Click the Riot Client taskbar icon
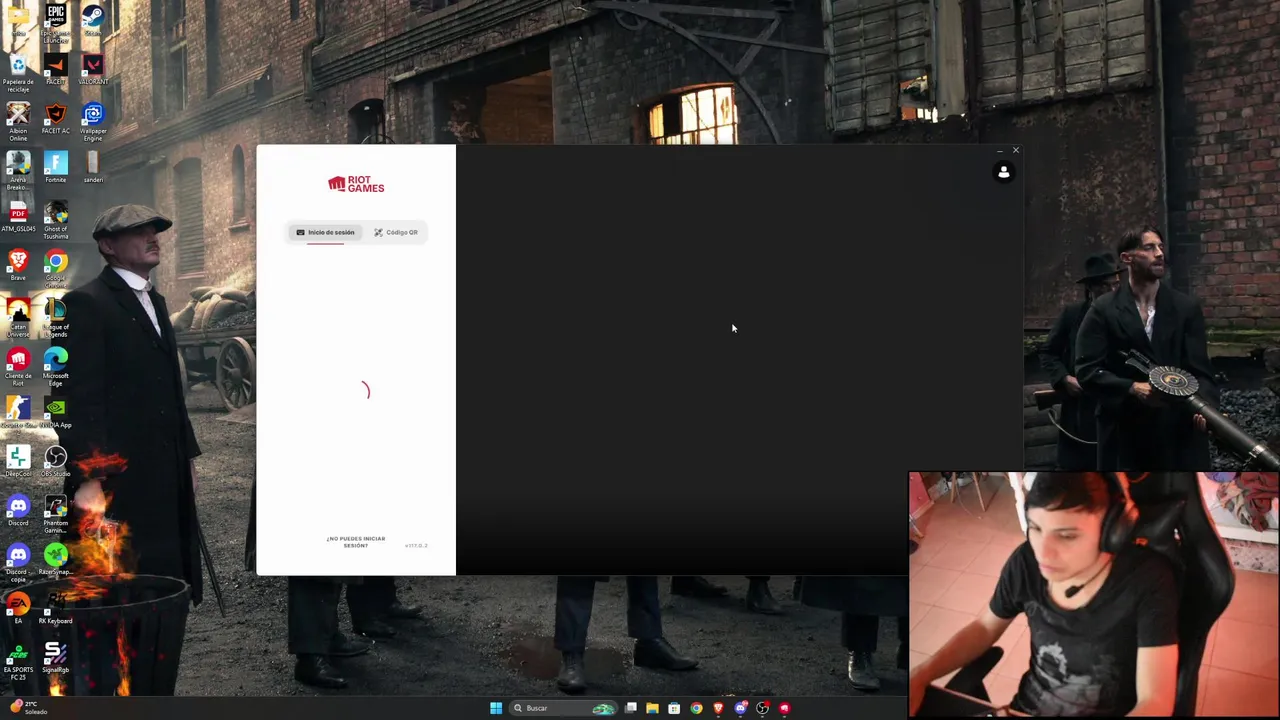 784,708
